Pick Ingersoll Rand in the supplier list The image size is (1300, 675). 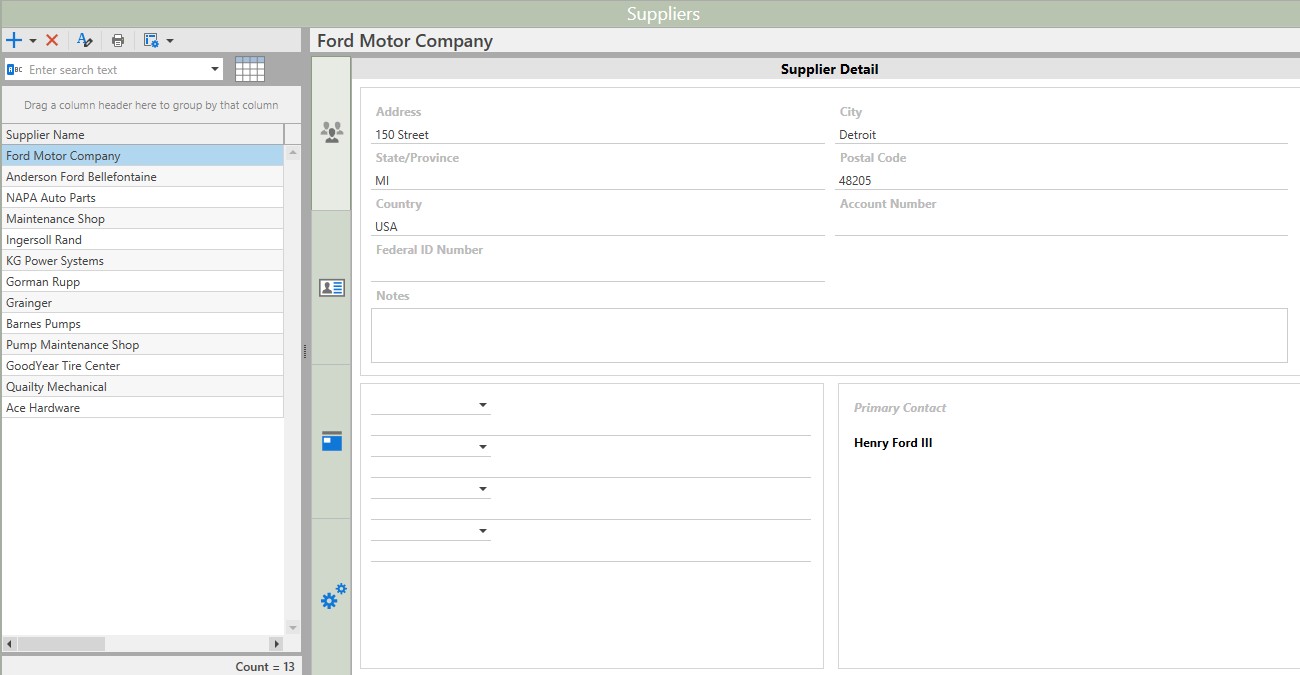point(143,240)
